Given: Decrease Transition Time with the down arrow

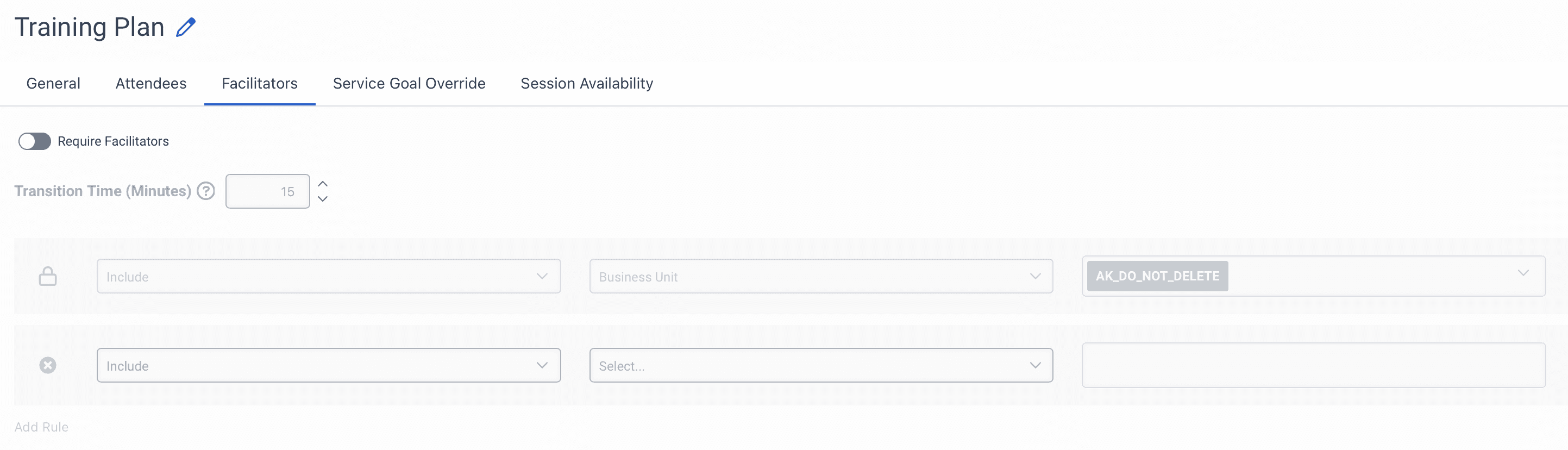Looking at the screenshot, I should (323, 199).
